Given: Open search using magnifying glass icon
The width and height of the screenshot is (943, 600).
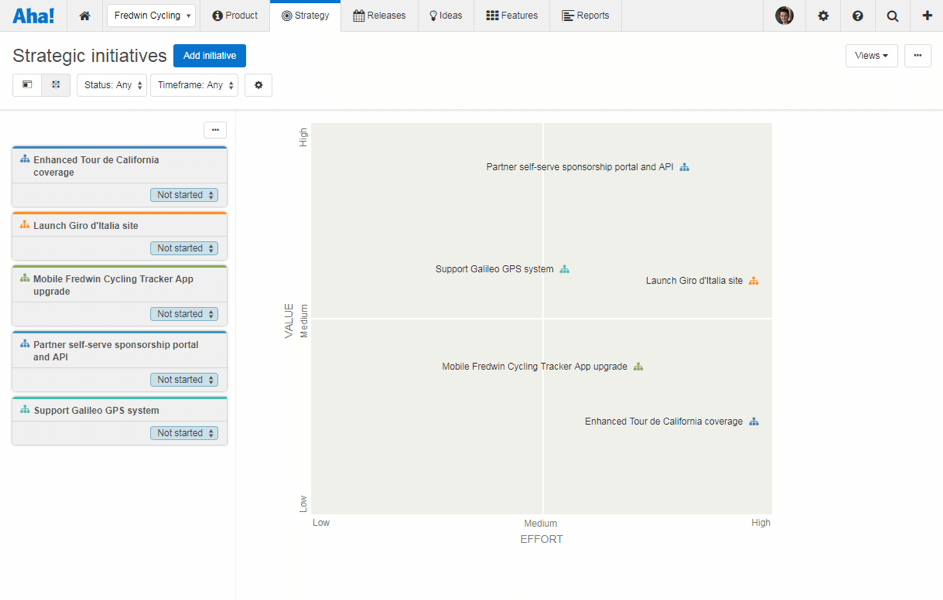Looking at the screenshot, I should 892,16.
